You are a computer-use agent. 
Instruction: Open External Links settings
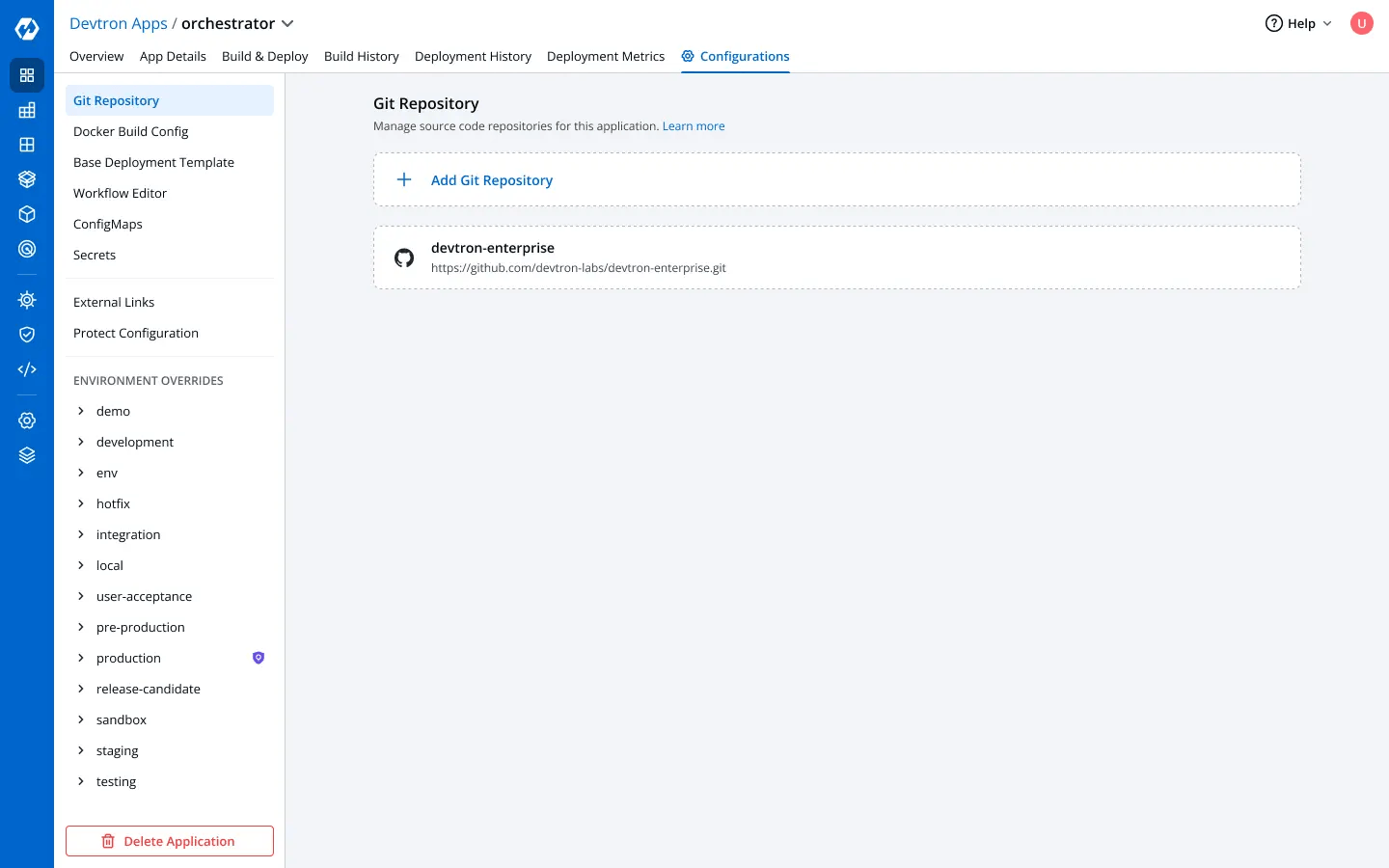coord(170,302)
